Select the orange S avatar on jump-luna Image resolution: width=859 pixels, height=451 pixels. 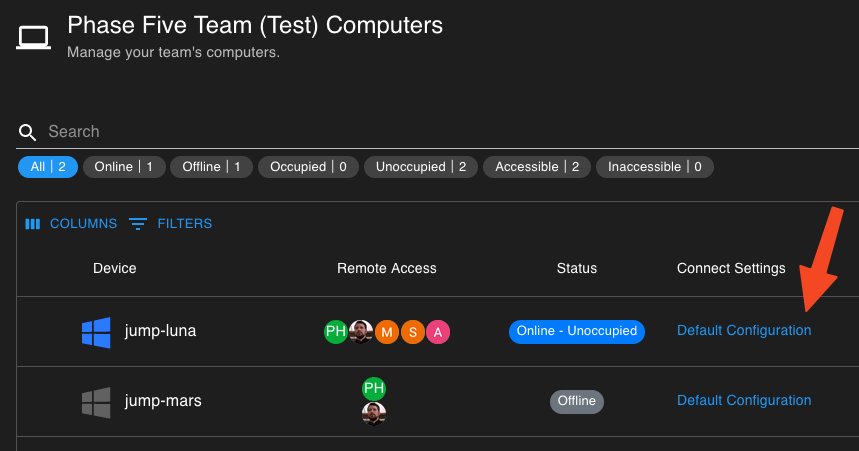click(x=413, y=332)
